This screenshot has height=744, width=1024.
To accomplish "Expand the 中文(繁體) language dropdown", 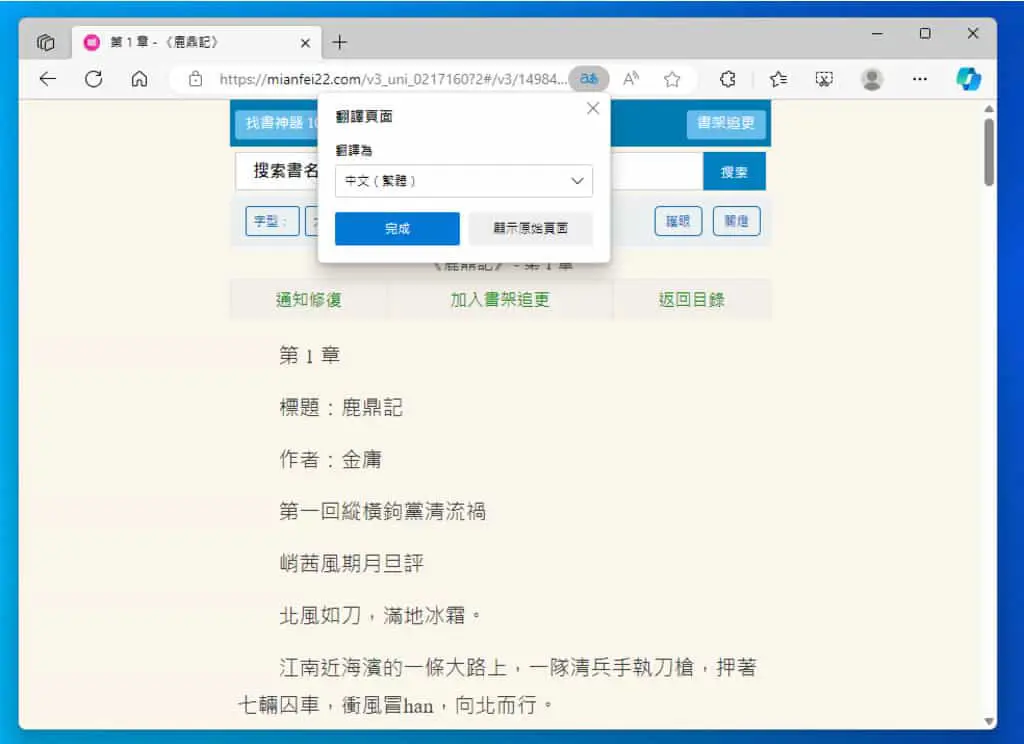I will point(464,181).
